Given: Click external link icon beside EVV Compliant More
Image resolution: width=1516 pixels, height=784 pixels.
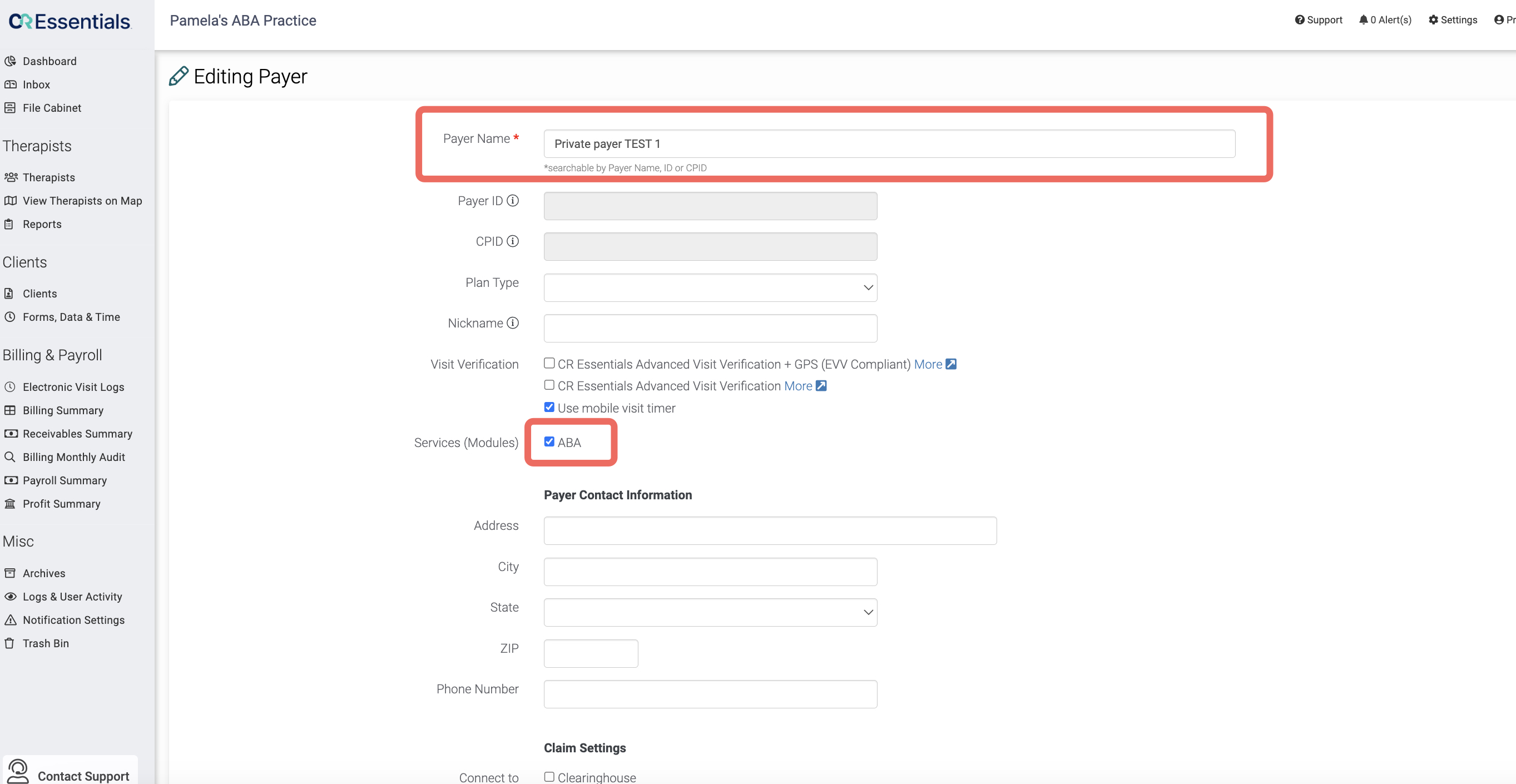Looking at the screenshot, I should click(950, 364).
